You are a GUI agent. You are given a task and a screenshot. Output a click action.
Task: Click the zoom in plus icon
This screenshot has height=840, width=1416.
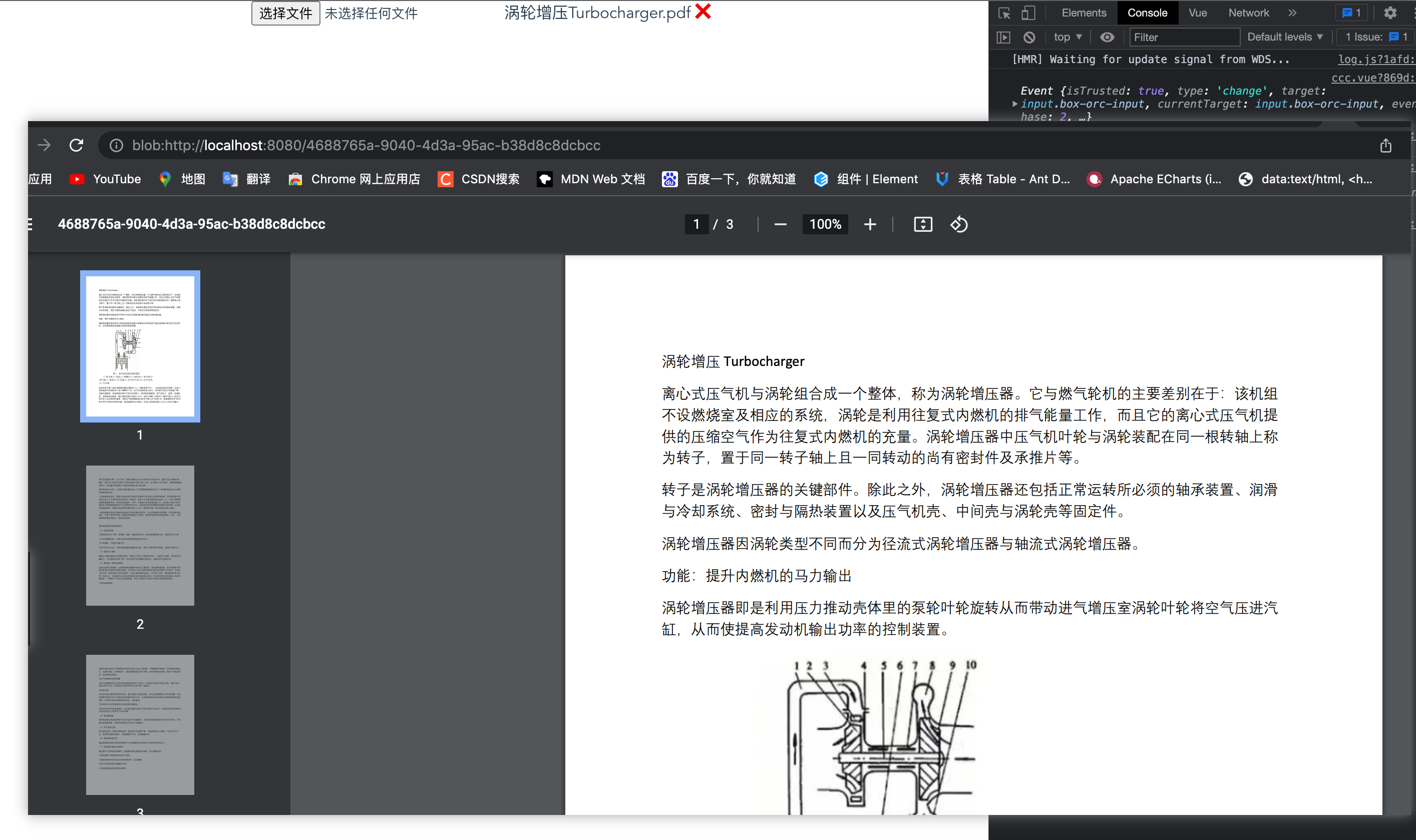(869, 224)
